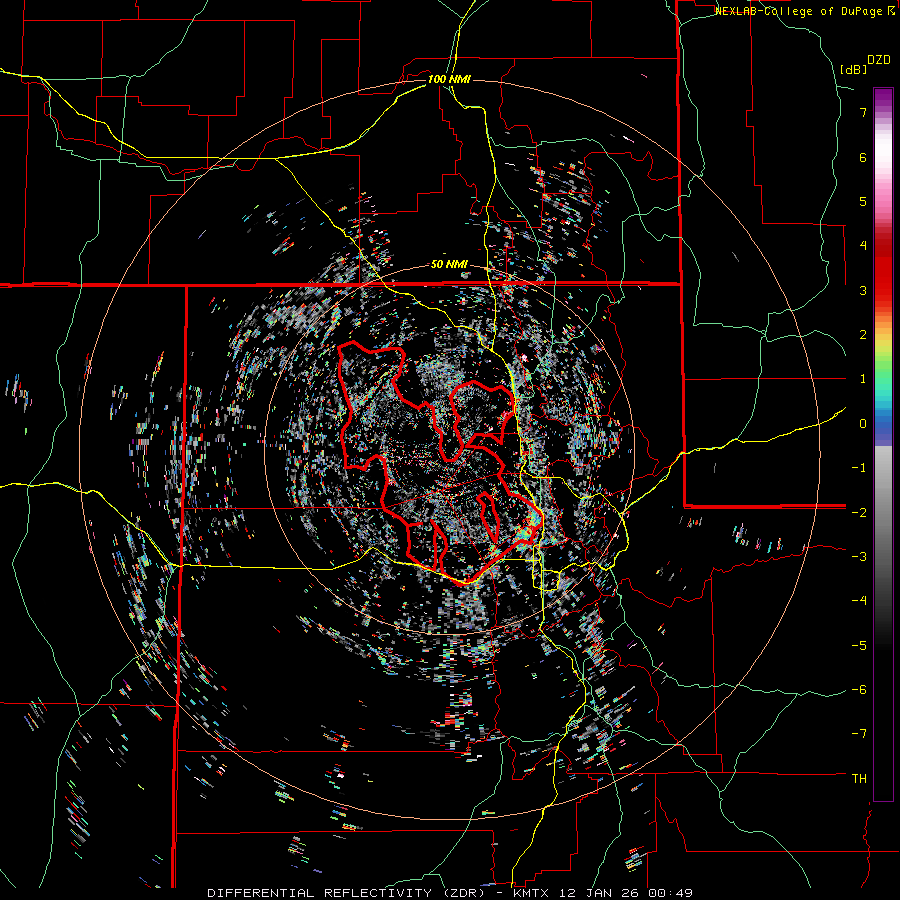This screenshot has height=900, width=900.
Task: Select the 50 NMI range ring label
Action: point(449,265)
